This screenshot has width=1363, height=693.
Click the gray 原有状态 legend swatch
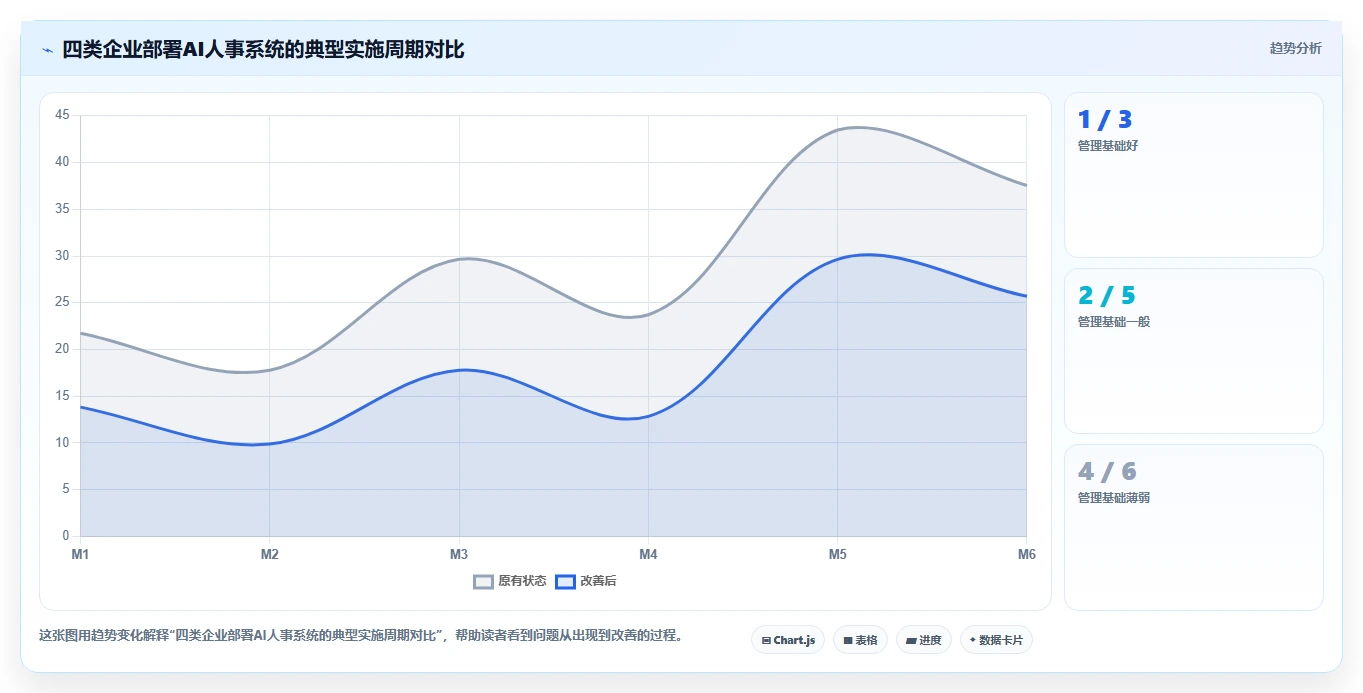[x=484, y=581]
